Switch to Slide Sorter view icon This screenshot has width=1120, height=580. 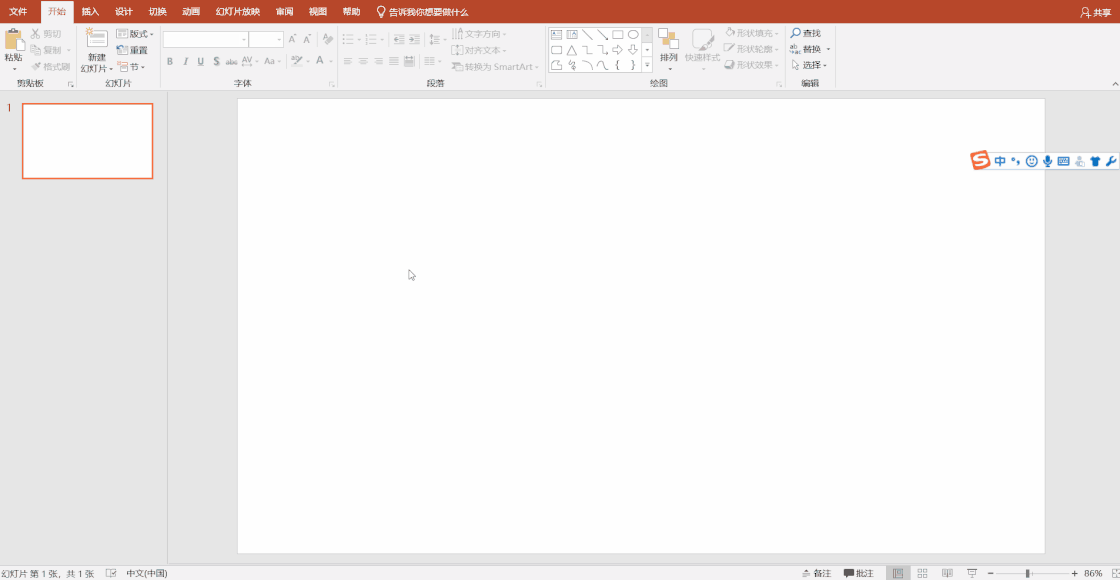(921, 571)
